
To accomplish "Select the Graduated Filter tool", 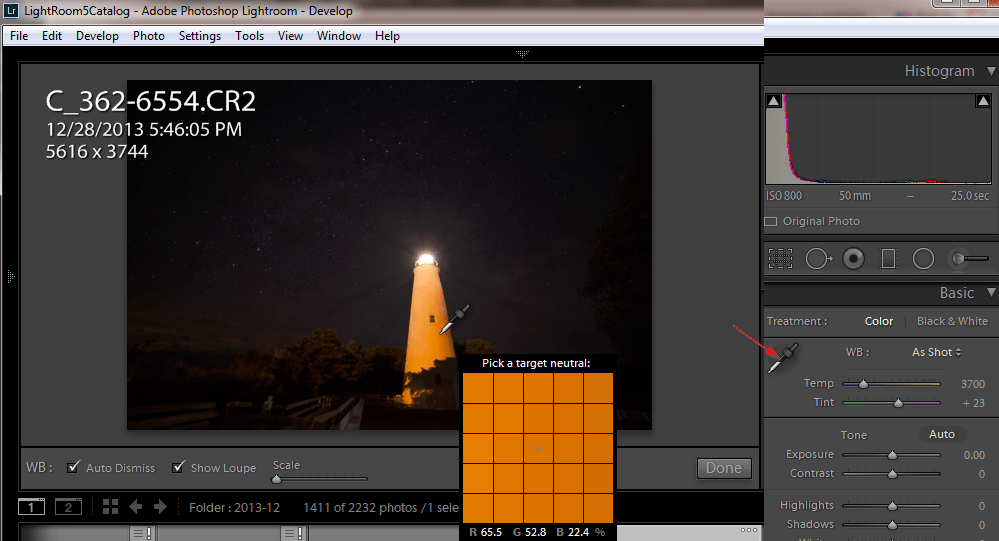I will pos(888,259).
